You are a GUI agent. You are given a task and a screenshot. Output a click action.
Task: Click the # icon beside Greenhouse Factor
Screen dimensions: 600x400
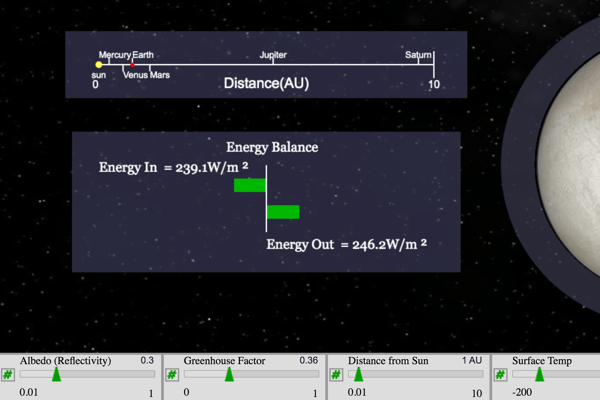(172, 375)
